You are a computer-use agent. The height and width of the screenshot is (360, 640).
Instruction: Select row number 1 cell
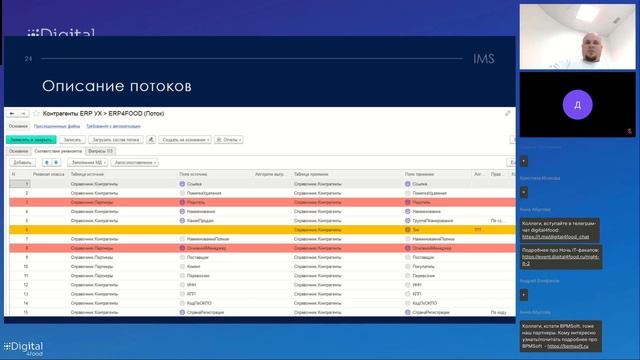[x=20, y=184]
